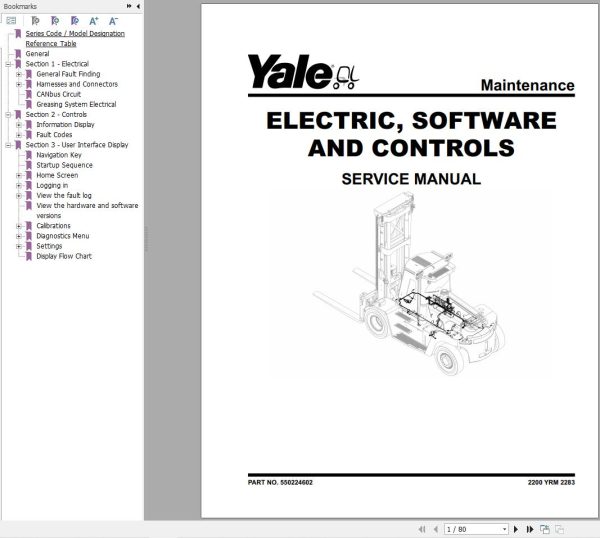Click the forklift illustration on the page
The width and height of the screenshot is (600, 538).
(x=408, y=284)
